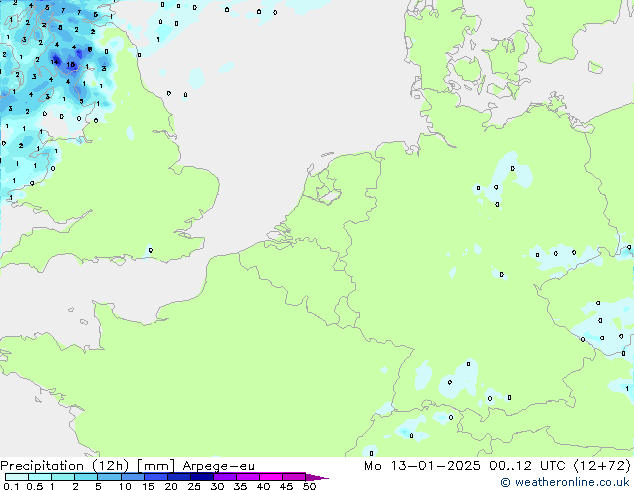Click the 'Arpege-eu' model name text
The width and height of the screenshot is (634, 490).
[x=218, y=466]
